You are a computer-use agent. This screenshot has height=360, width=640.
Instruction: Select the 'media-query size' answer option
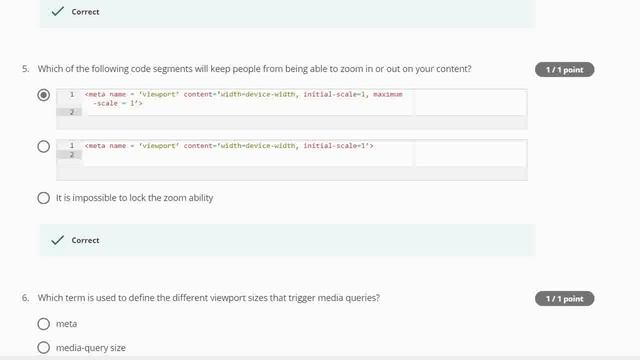click(x=44, y=347)
